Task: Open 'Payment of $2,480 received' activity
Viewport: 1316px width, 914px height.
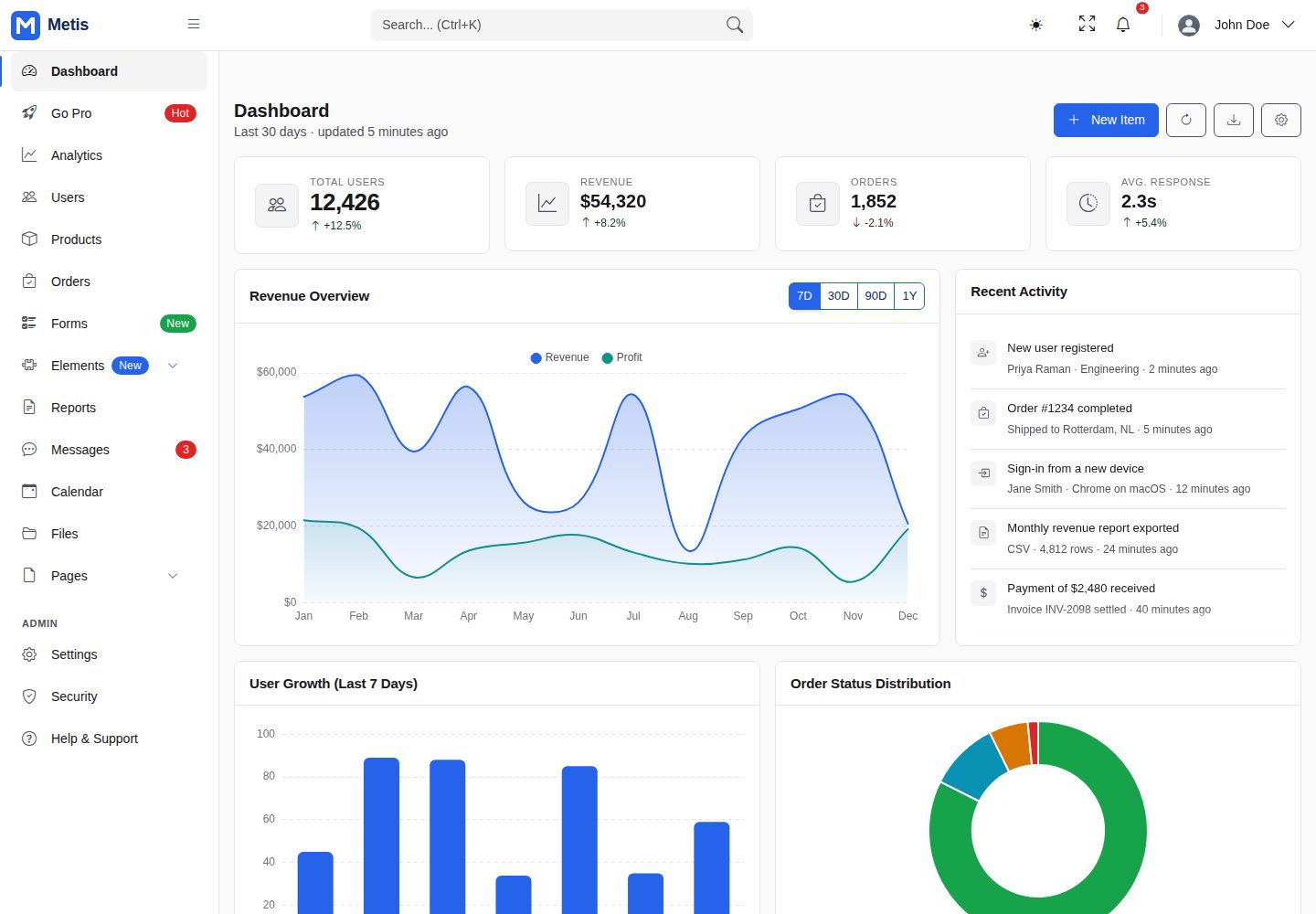Action: pyautogui.click(x=1128, y=599)
